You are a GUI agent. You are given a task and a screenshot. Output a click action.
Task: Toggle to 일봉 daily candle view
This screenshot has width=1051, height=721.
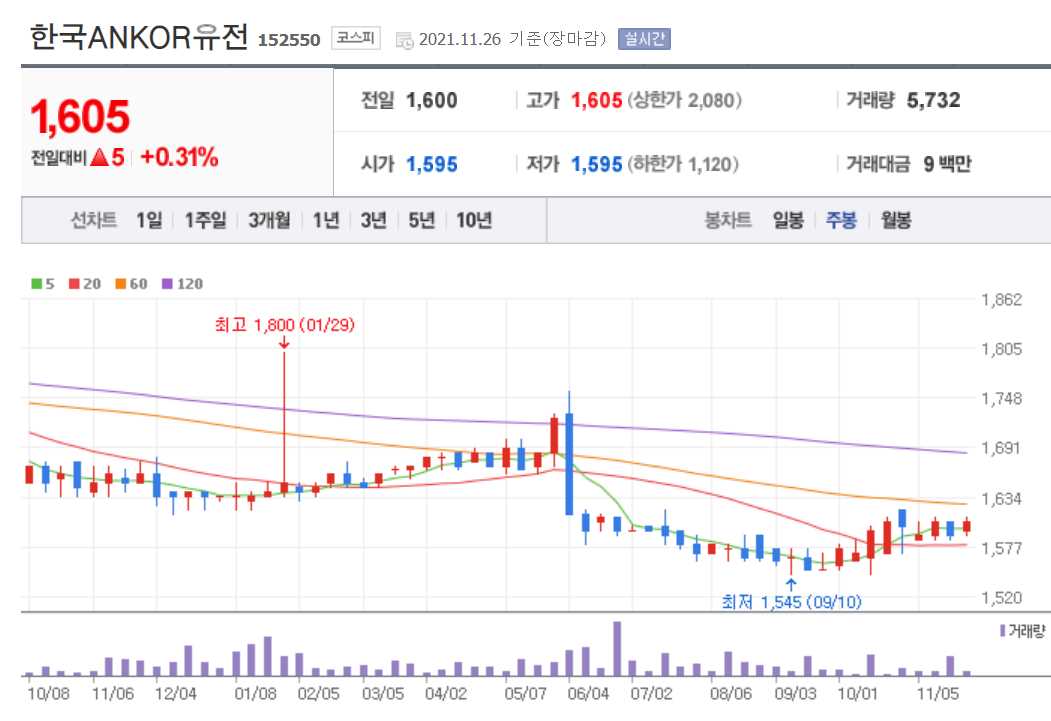[786, 219]
